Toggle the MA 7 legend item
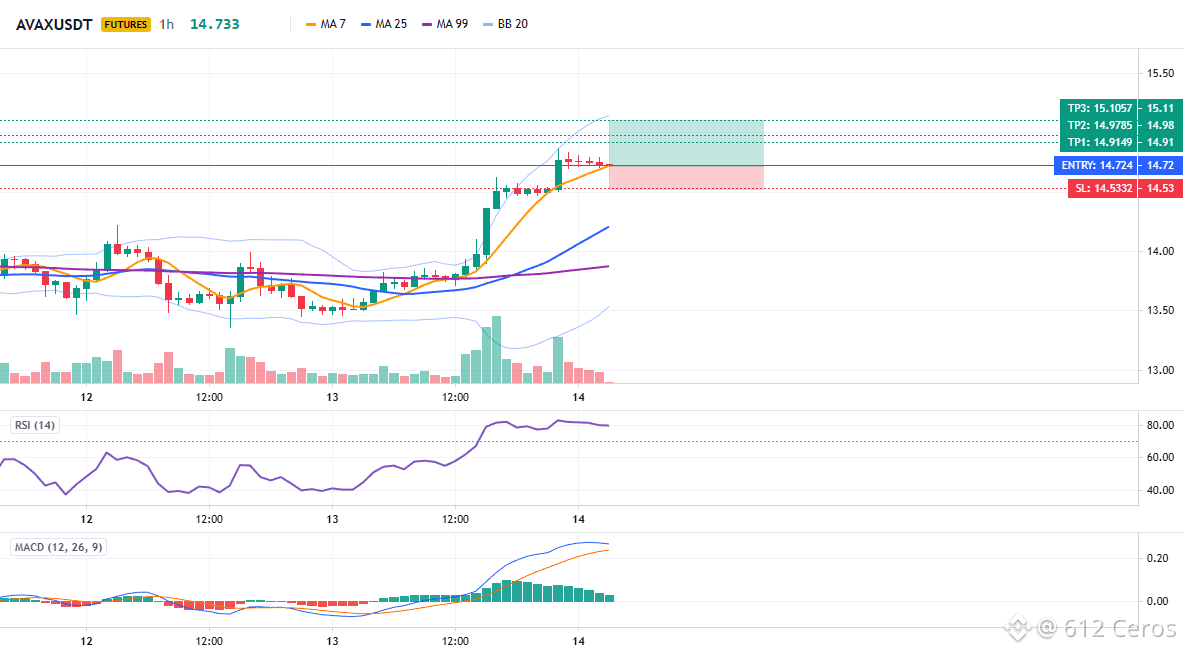The width and height of the screenshot is (1184, 653). 325,24
